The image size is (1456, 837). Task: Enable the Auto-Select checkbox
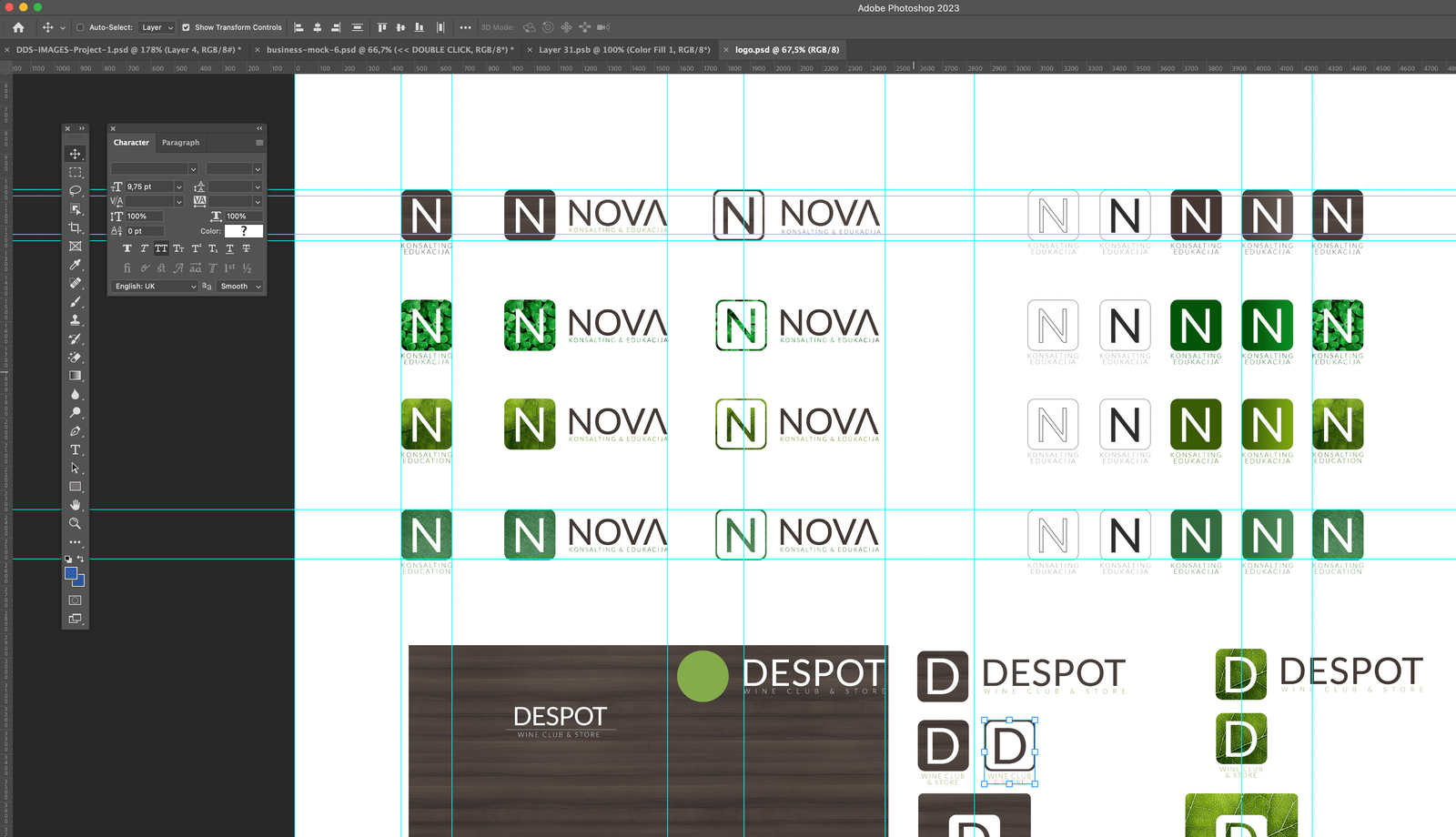(x=80, y=27)
